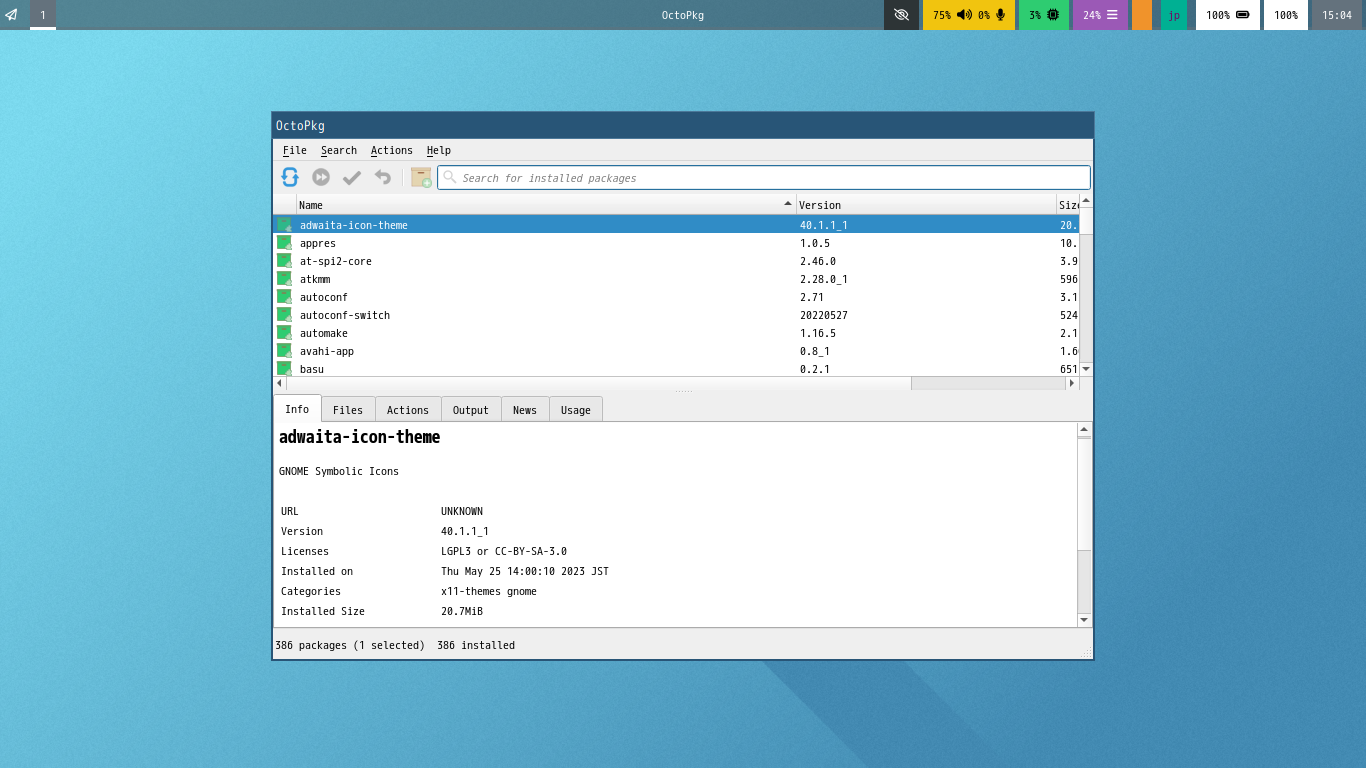Click the sync database toolbar icon
Viewport: 1366px width, 768px height.
click(x=290, y=177)
